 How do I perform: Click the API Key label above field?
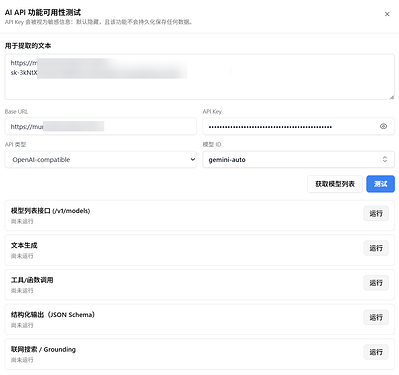(212, 112)
